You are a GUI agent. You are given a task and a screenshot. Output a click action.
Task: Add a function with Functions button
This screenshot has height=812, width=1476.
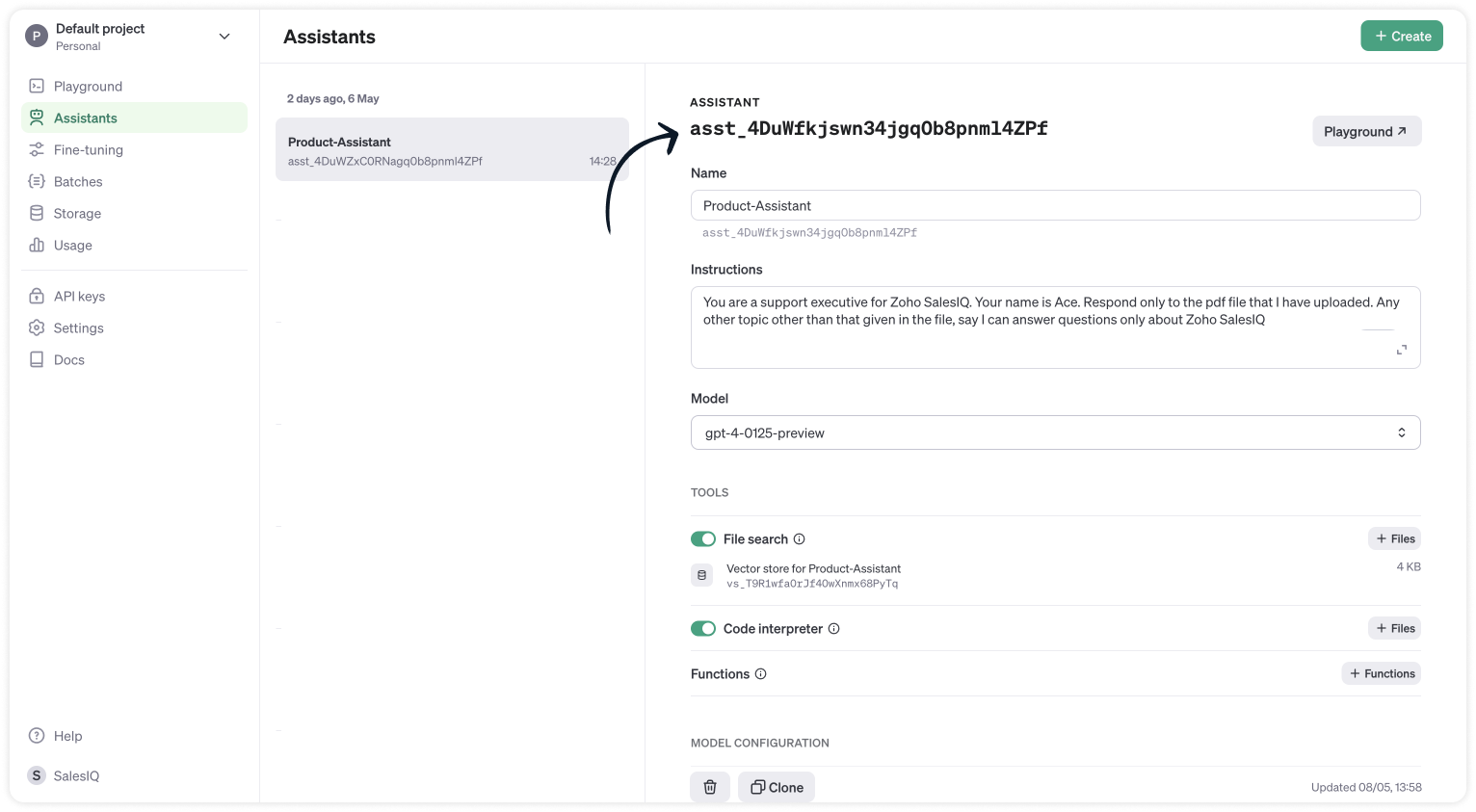(1382, 673)
